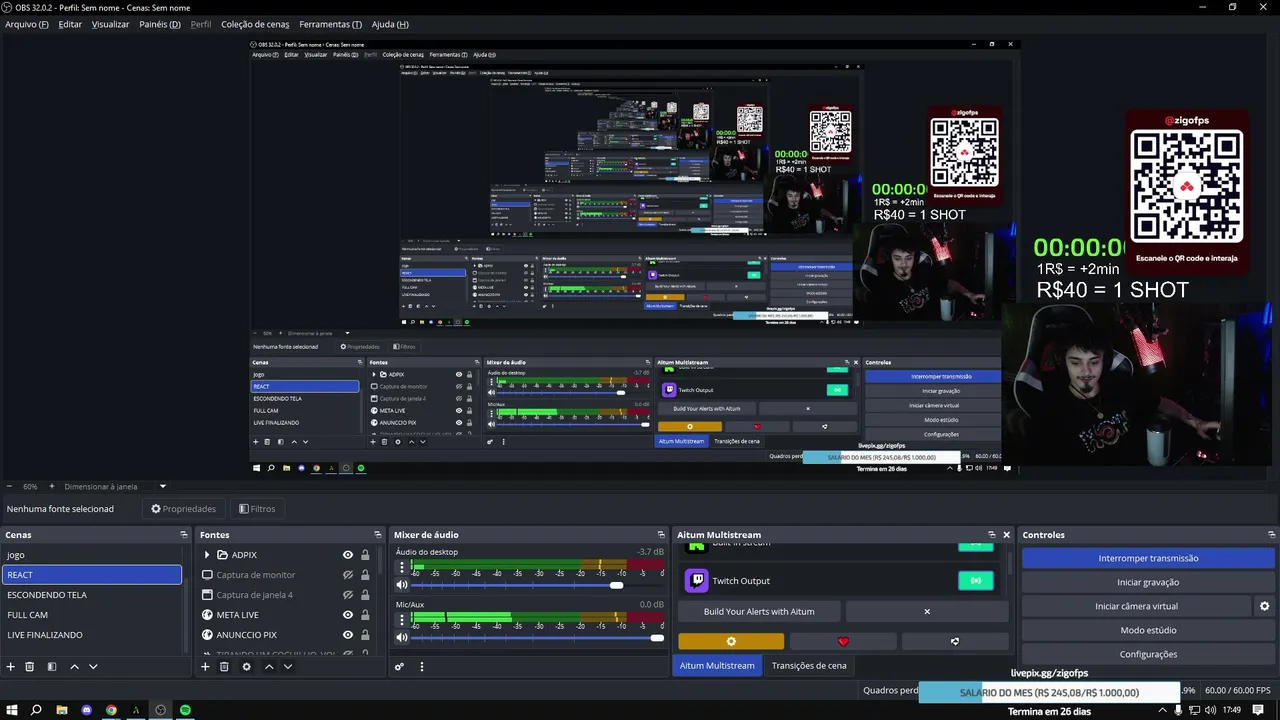Viewport: 1280px width, 720px height.
Task: Undock the Controles panel
Action: 1272,535
